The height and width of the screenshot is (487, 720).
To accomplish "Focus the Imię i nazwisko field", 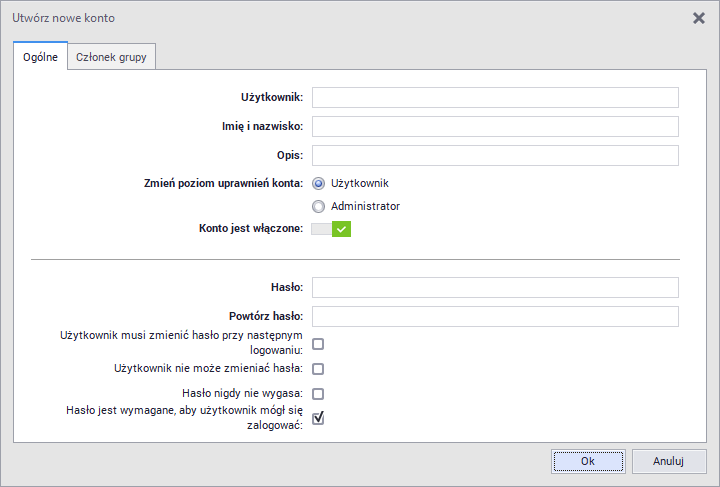I will pos(495,126).
